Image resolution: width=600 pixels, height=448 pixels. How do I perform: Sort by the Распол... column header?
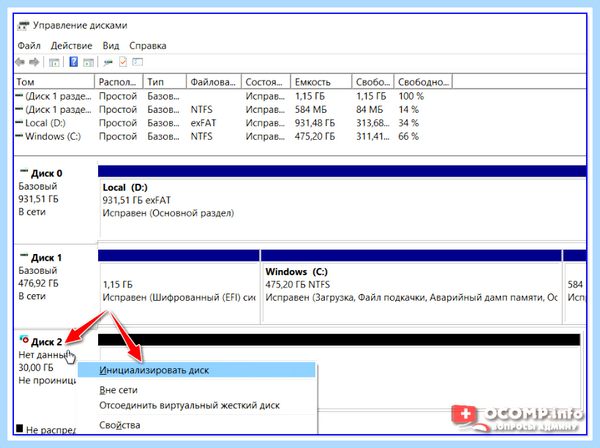tap(119, 82)
